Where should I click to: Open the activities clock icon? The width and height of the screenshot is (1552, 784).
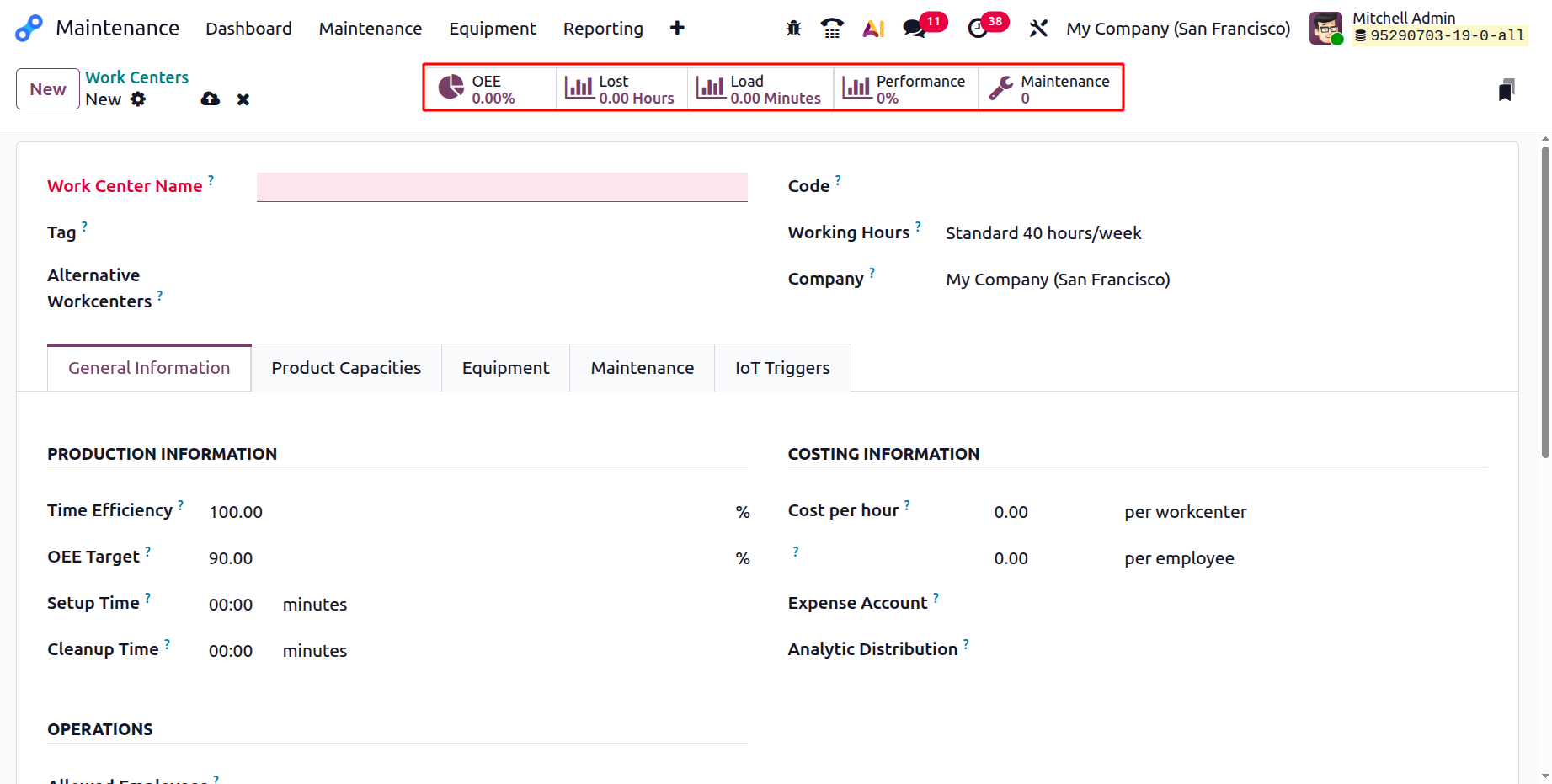coord(979,28)
